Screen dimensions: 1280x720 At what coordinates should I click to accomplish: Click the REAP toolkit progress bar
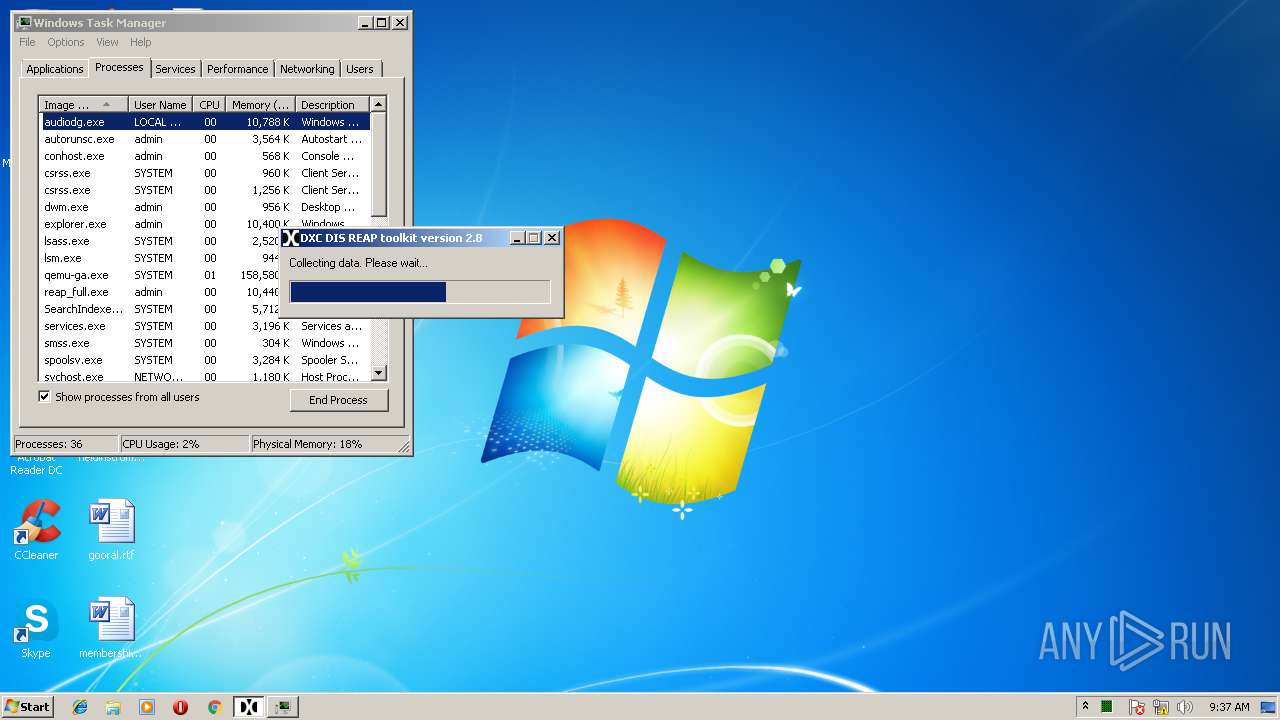click(x=420, y=292)
